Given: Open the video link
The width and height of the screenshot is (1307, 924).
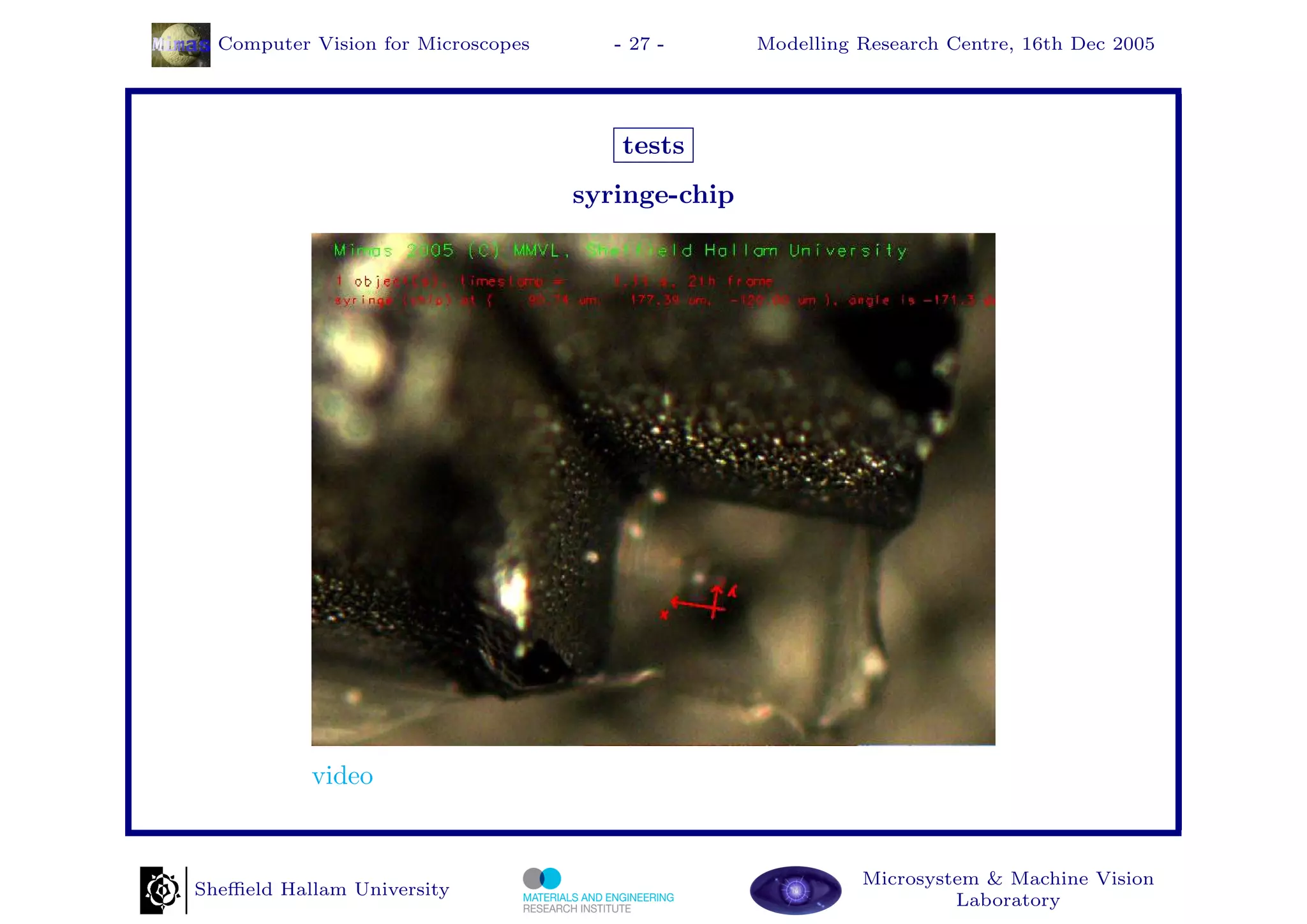Looking at the screenshot, I should click(x=342, y=776).
